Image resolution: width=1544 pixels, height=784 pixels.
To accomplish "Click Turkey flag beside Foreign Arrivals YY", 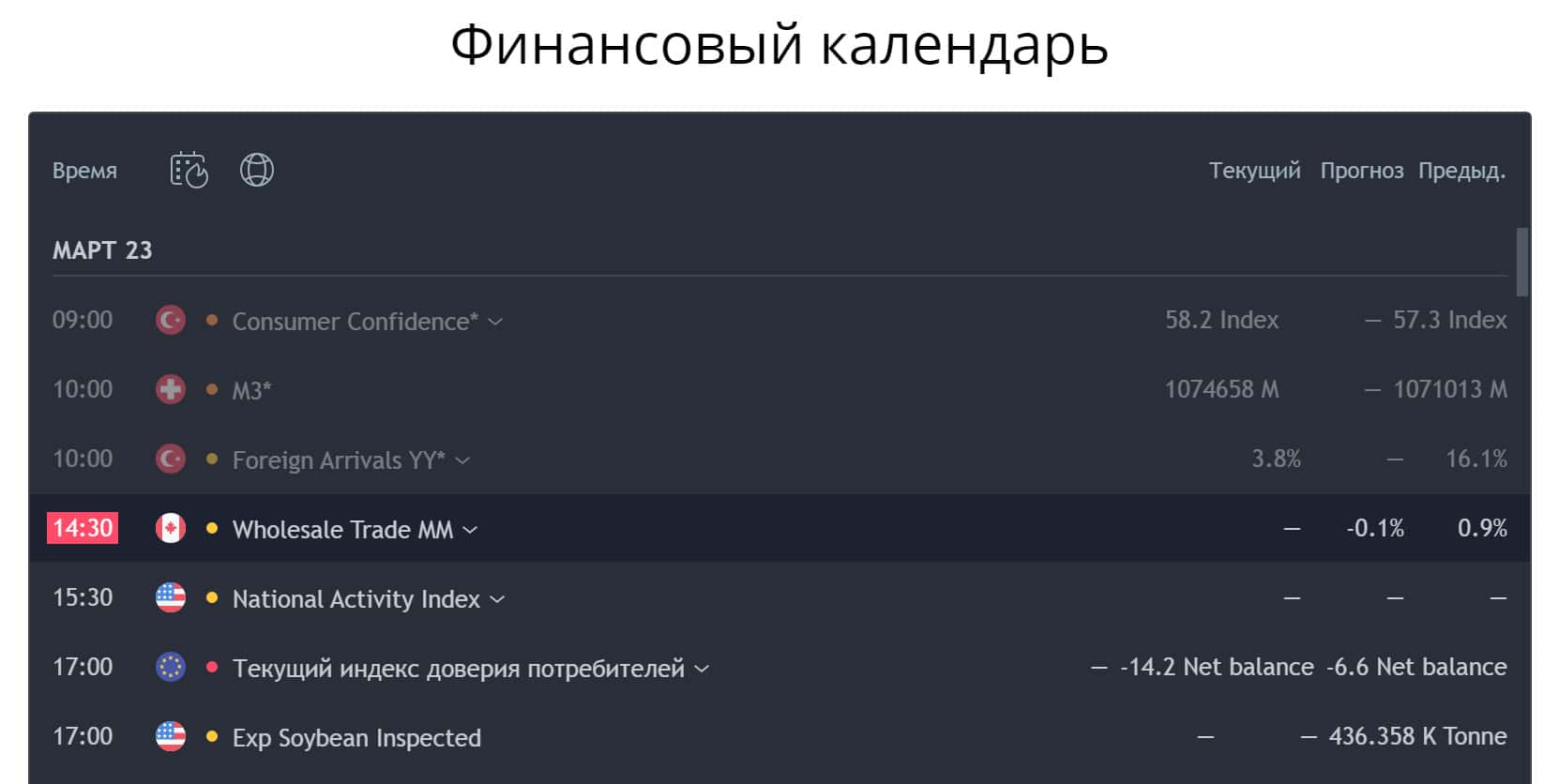I will 171,460.
